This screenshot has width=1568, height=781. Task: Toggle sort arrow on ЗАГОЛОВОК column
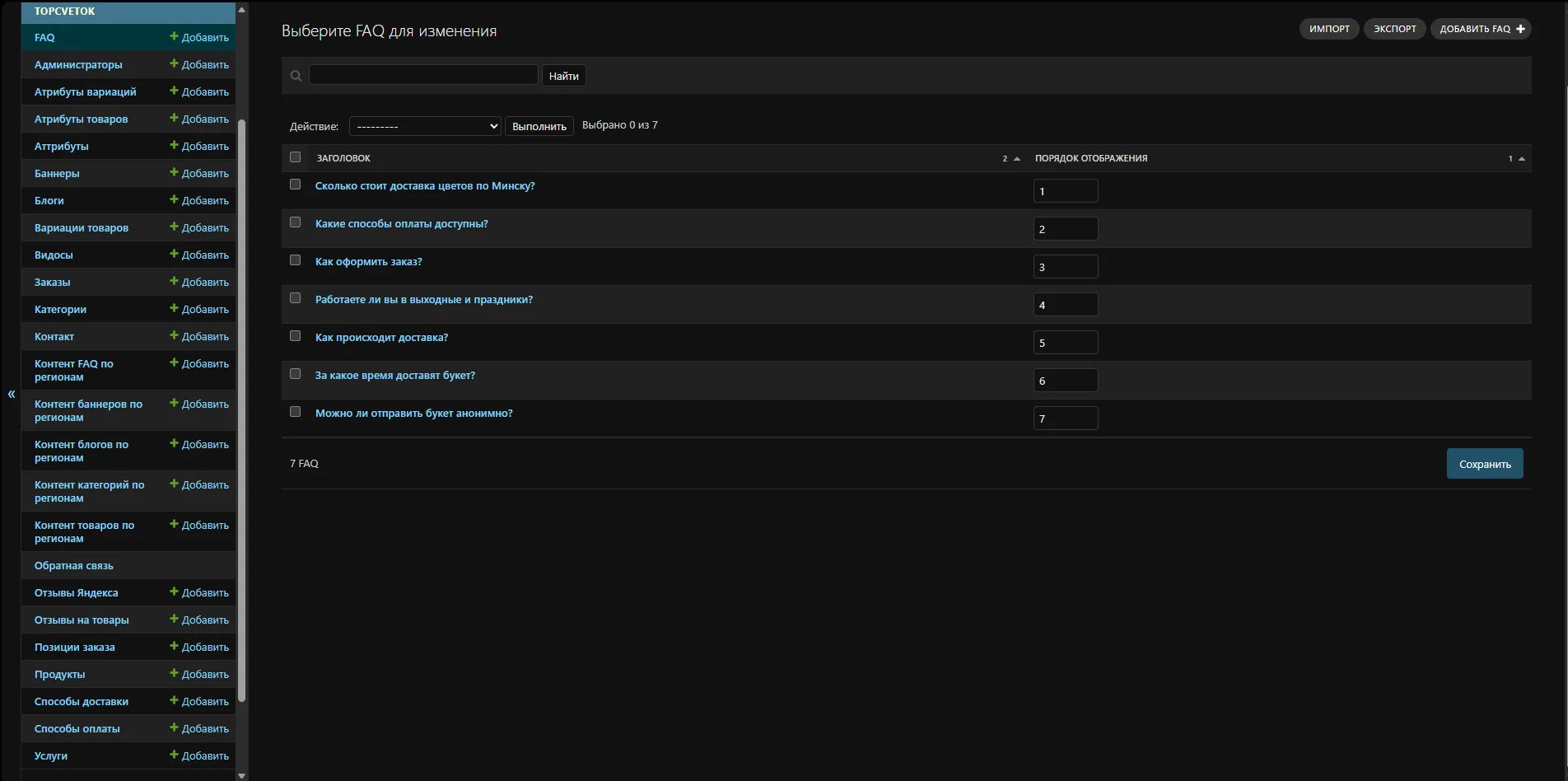1017,159
